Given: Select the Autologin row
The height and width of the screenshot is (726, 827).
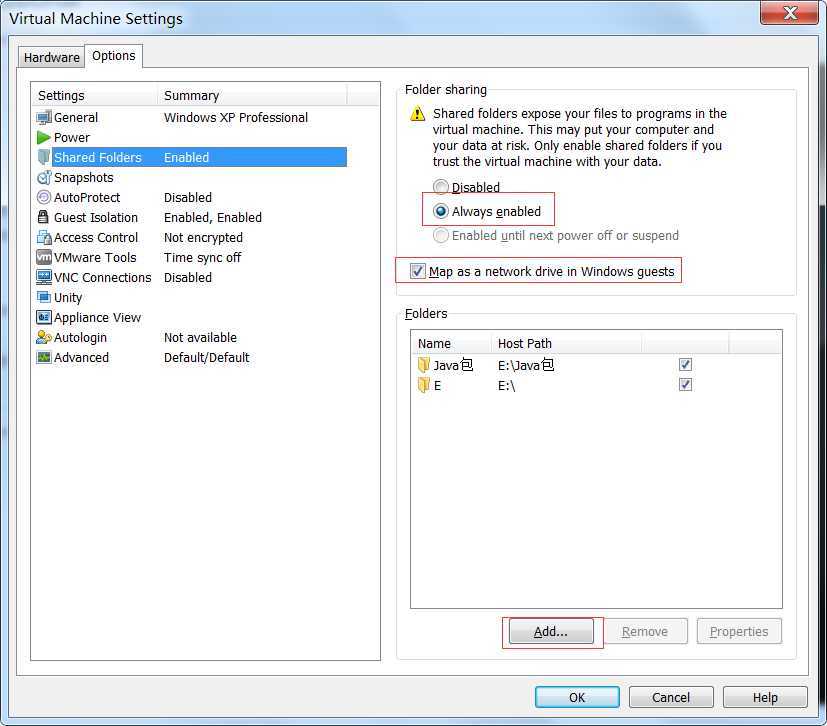Looking at the screenshot, I should coord(191,337).
